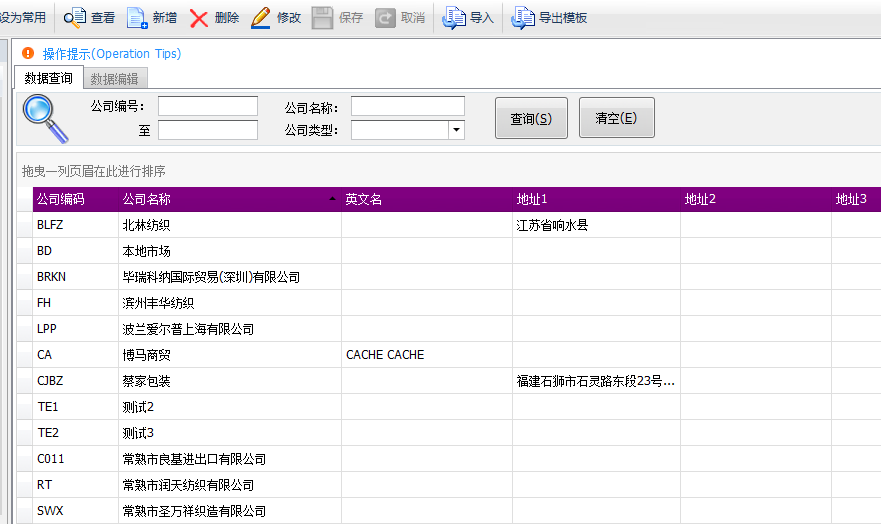
Task: Switch to the 数据编辑 tab
Action: 115,79
